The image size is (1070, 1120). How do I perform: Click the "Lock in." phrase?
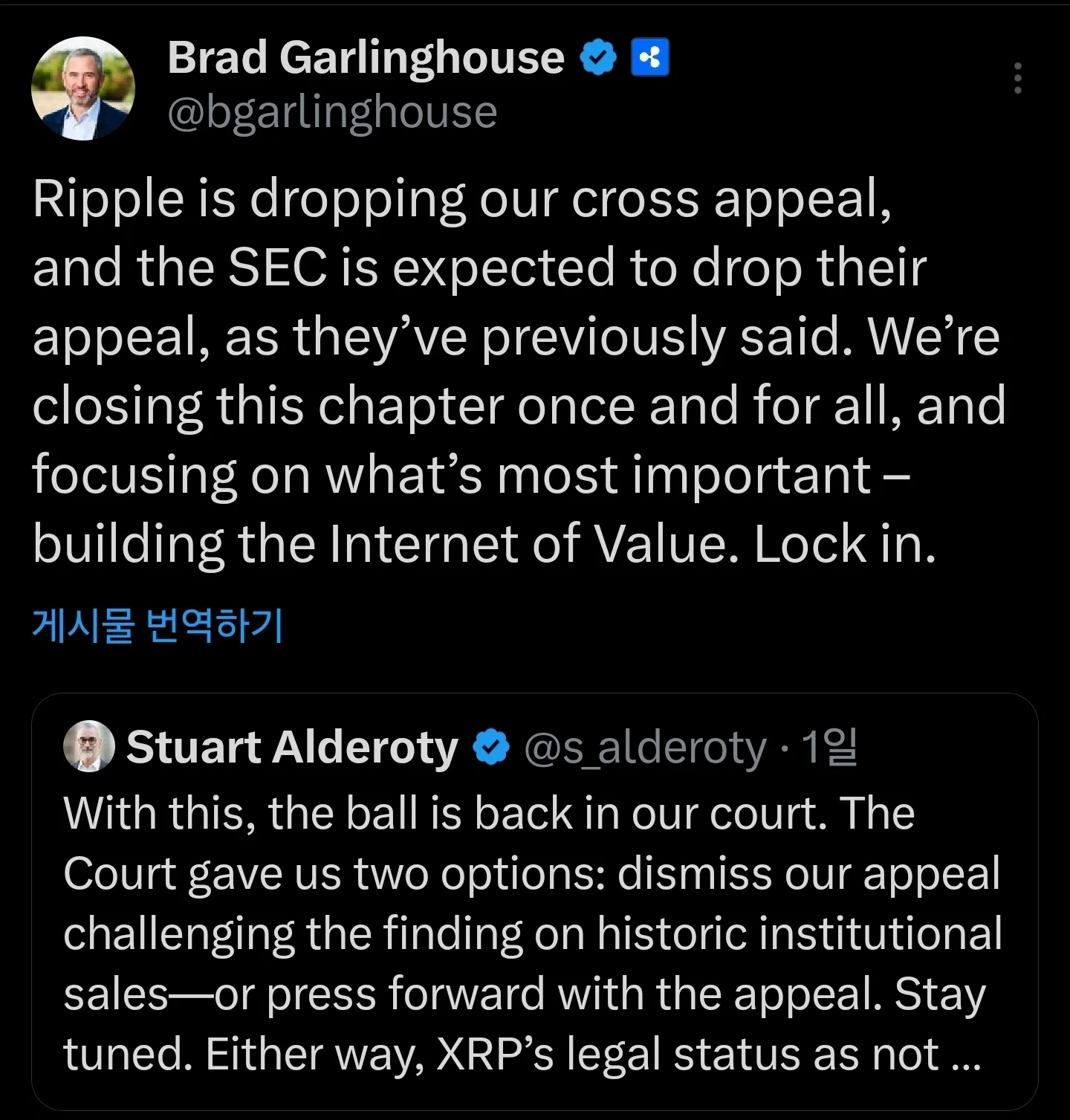tap(845, 545)
